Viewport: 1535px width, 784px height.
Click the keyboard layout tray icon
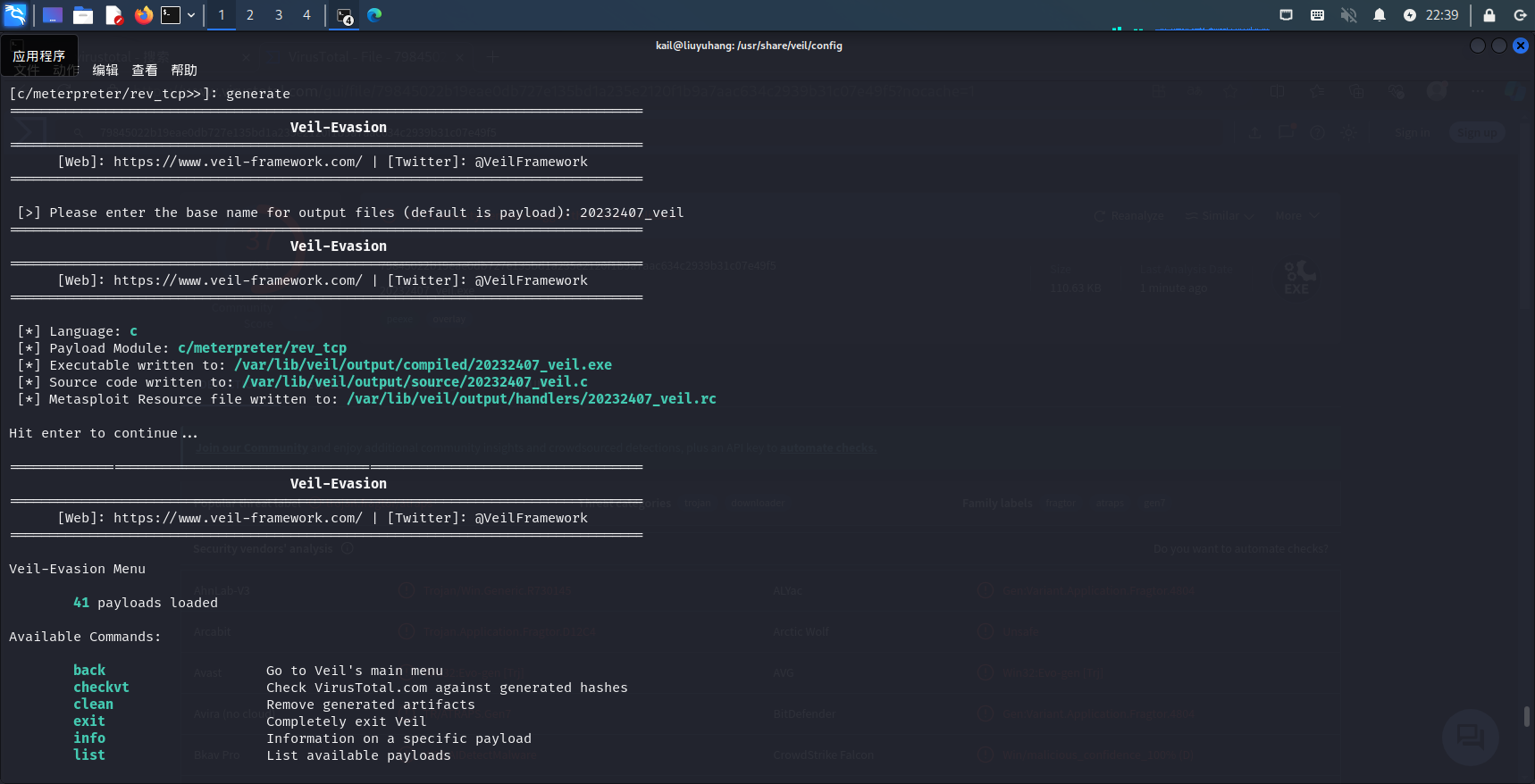pyautogui.click(x=1317, y=15)
